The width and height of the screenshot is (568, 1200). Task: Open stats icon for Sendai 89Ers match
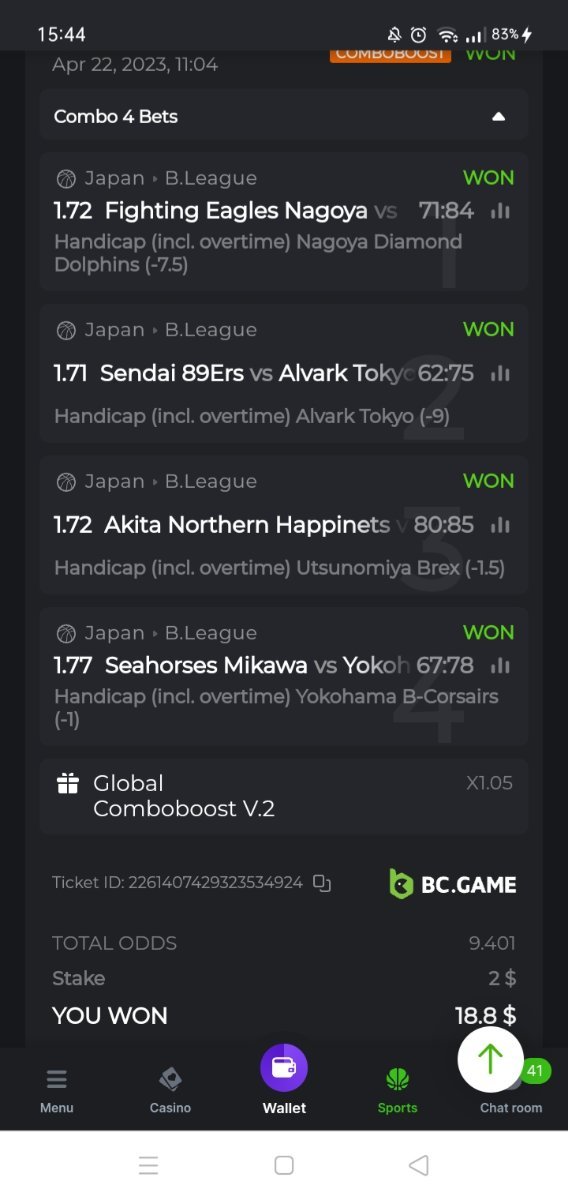pyautogui.click(x=500, y=373)
